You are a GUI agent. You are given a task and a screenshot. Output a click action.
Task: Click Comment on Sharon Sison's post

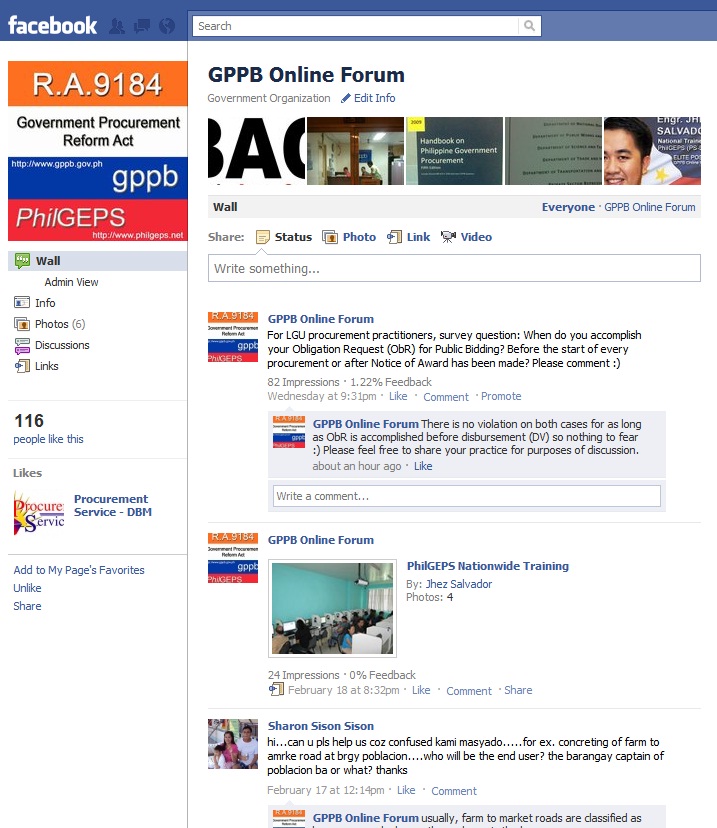(454, 791)
